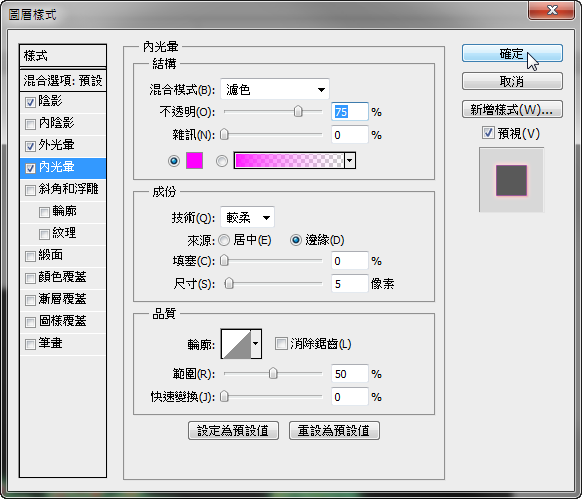Enable the 顏色覆蓋 checkbox
Image resolution: width=582 pixels, height=499 pixels.
tap(30, 278)
